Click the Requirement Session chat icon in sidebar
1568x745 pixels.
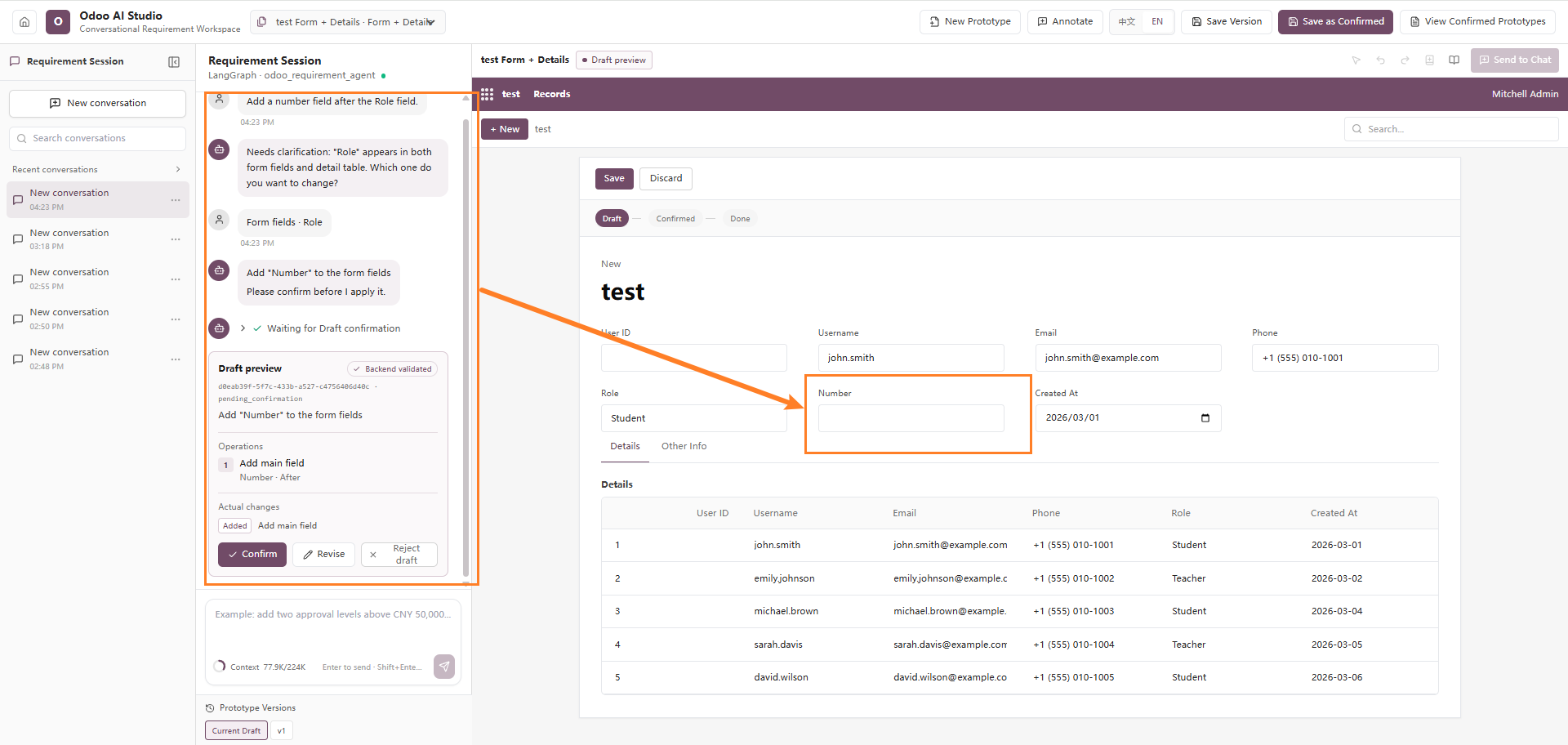point(15,61)
